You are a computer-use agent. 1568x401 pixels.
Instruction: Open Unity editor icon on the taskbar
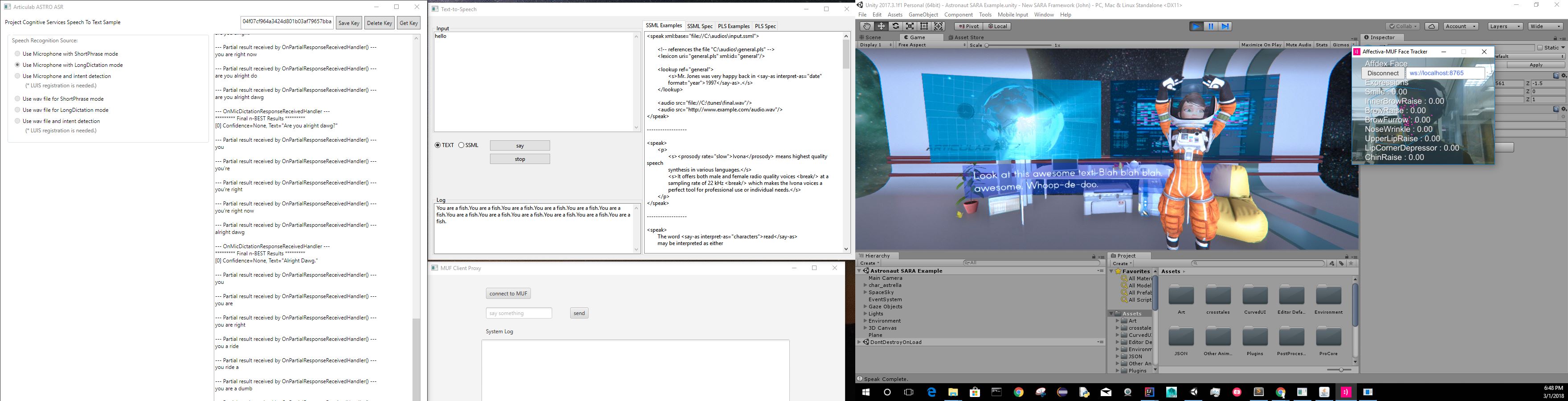pyautogui.click(x=1194, y=393)
